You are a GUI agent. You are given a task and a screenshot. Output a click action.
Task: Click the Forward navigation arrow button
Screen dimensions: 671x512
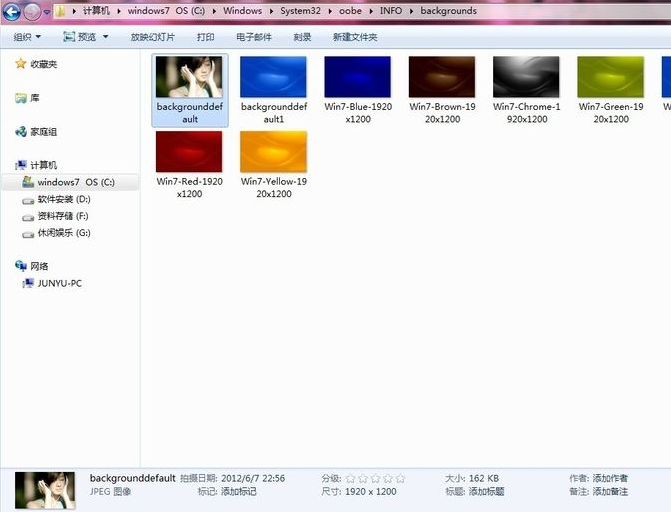32,11
